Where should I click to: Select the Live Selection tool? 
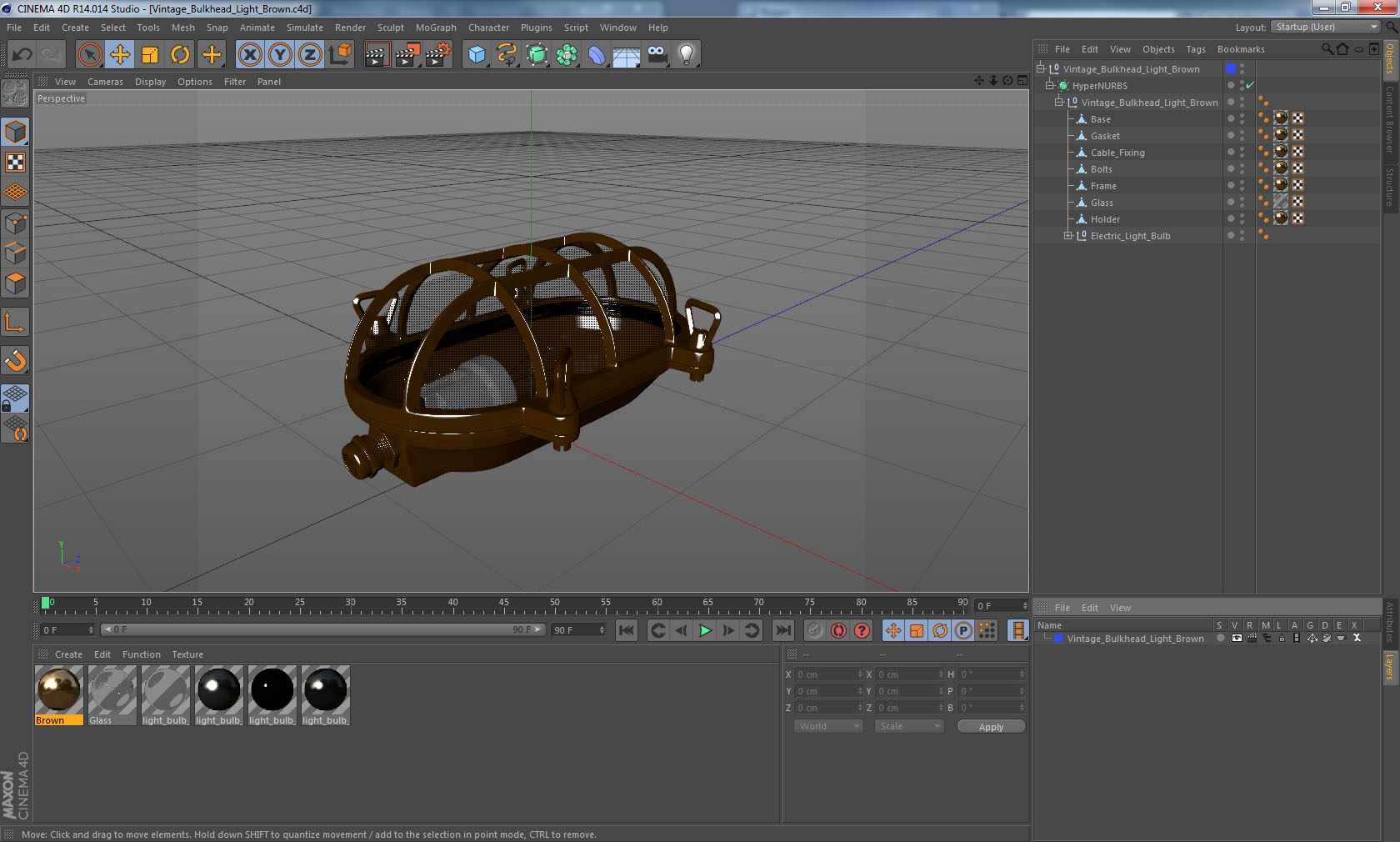(x=89, y=55)
